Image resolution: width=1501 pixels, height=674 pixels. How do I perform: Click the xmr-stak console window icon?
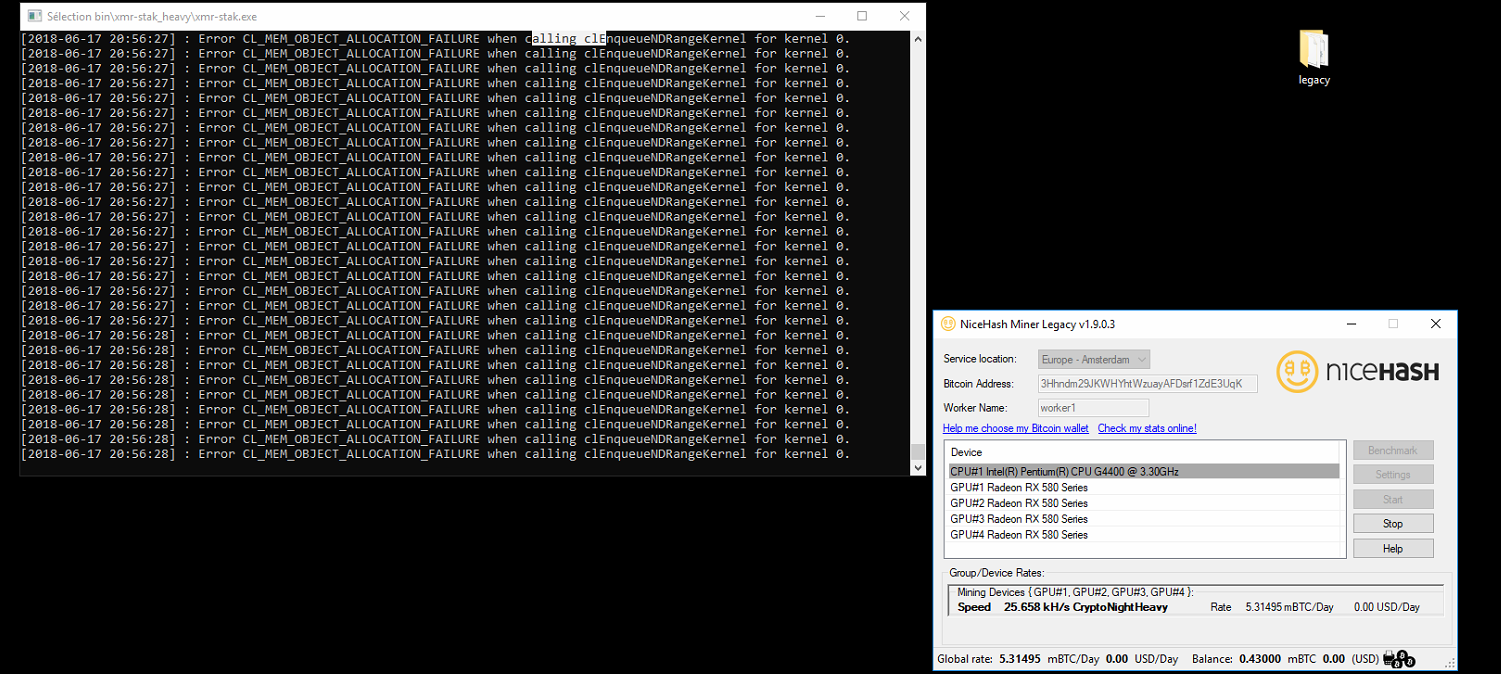coord(34,17)
